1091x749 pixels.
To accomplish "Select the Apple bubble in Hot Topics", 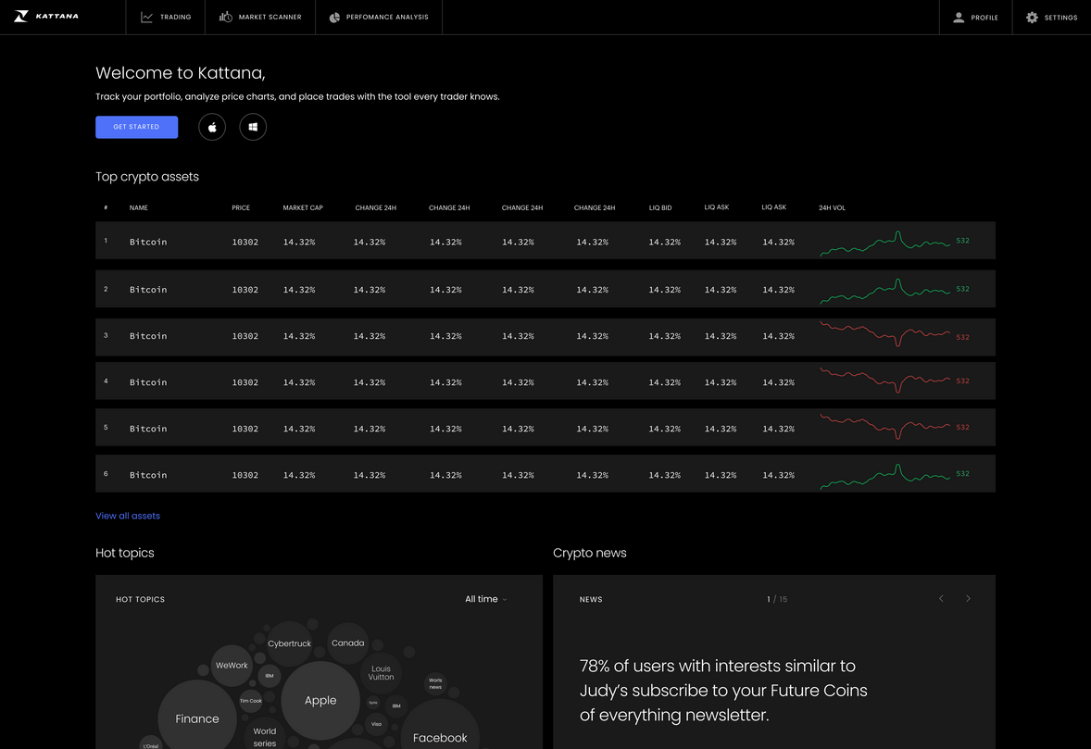I will (320, 700).
